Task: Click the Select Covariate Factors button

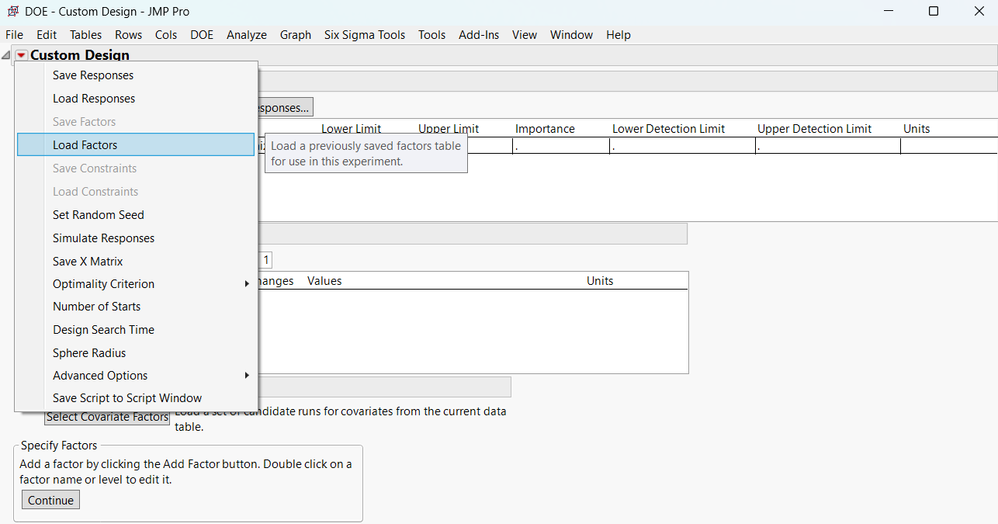Action: click(x=108, y=417)
